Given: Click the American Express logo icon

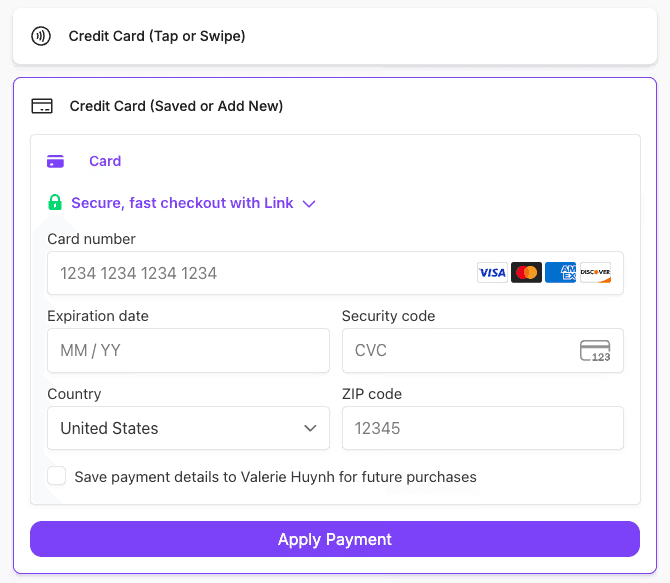Looking at the screenshot, I should (x=560, y=273).
